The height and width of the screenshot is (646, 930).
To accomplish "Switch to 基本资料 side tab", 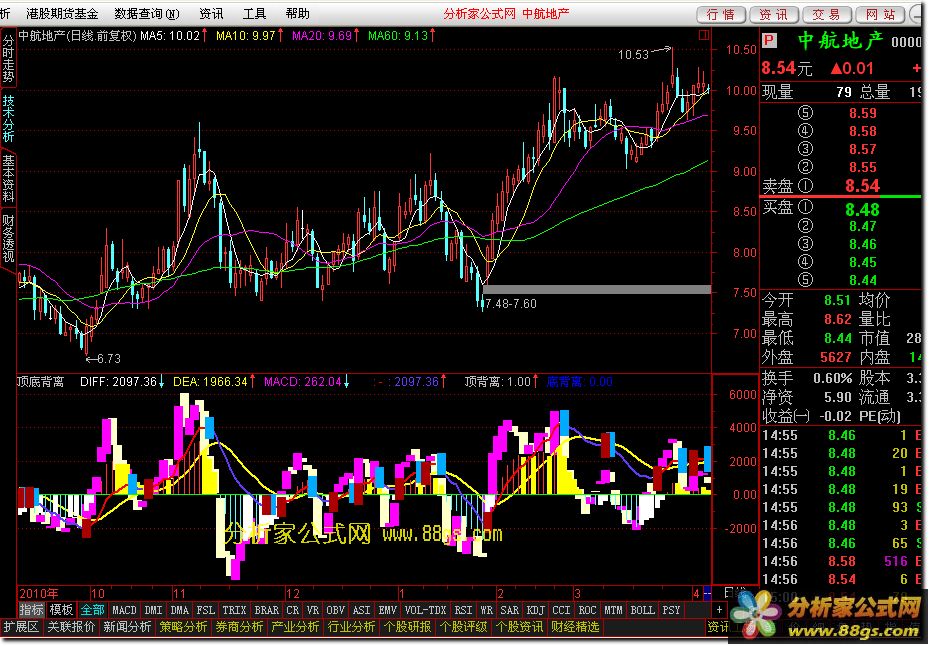I will [x=8, y=178].
